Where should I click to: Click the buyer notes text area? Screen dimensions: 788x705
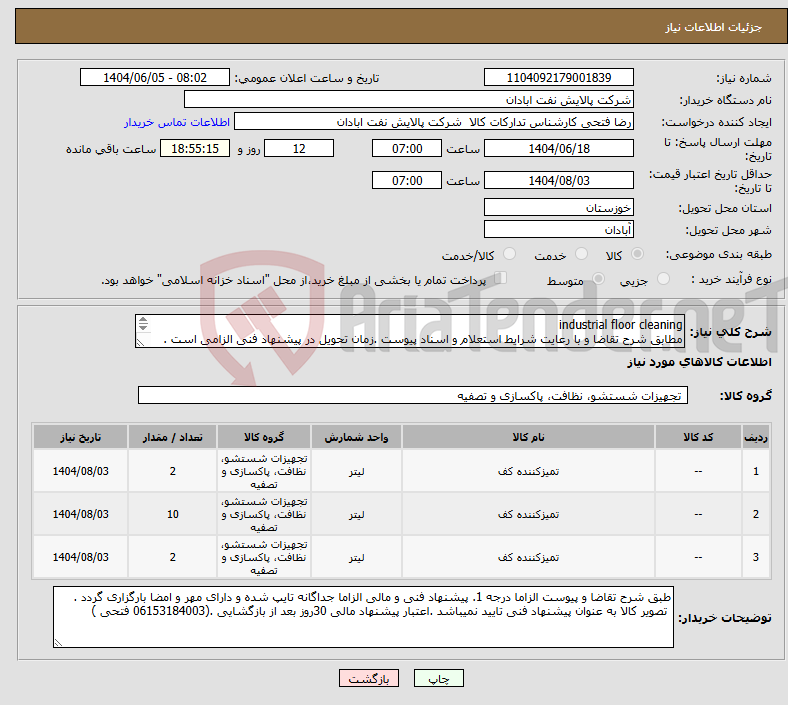coord(363,617)
